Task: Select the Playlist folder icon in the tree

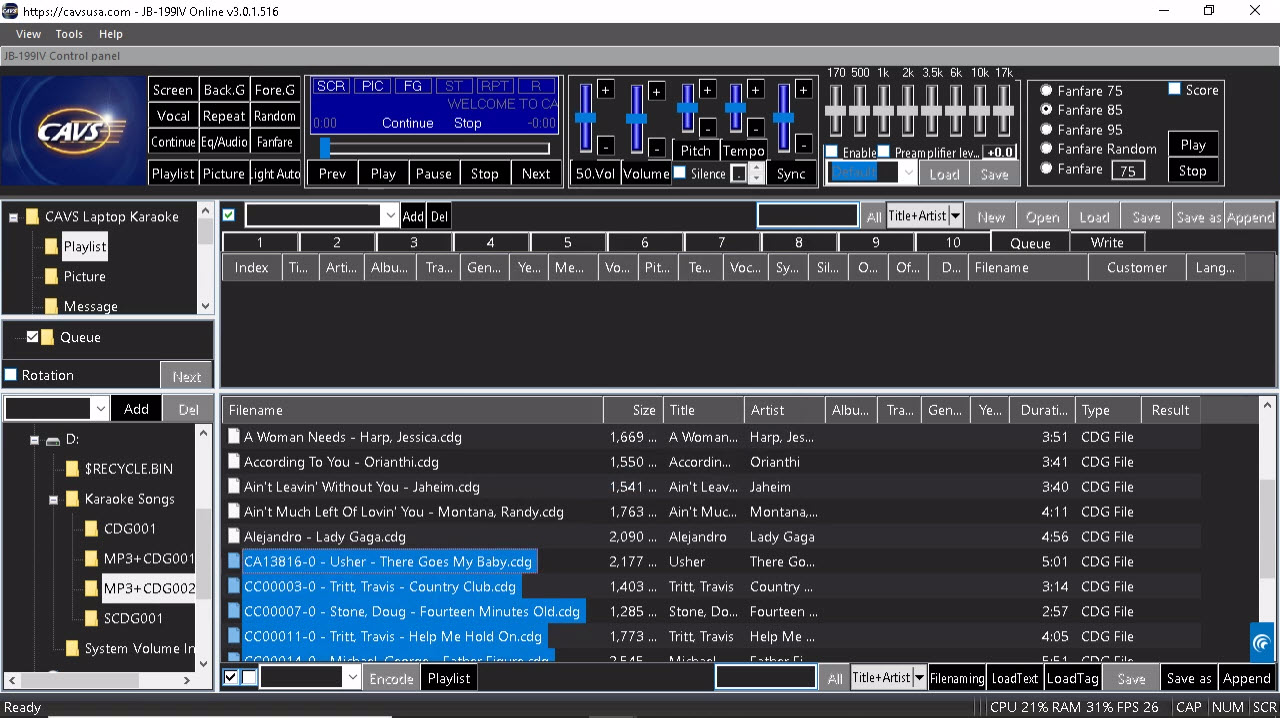Action: click(51, 247)
